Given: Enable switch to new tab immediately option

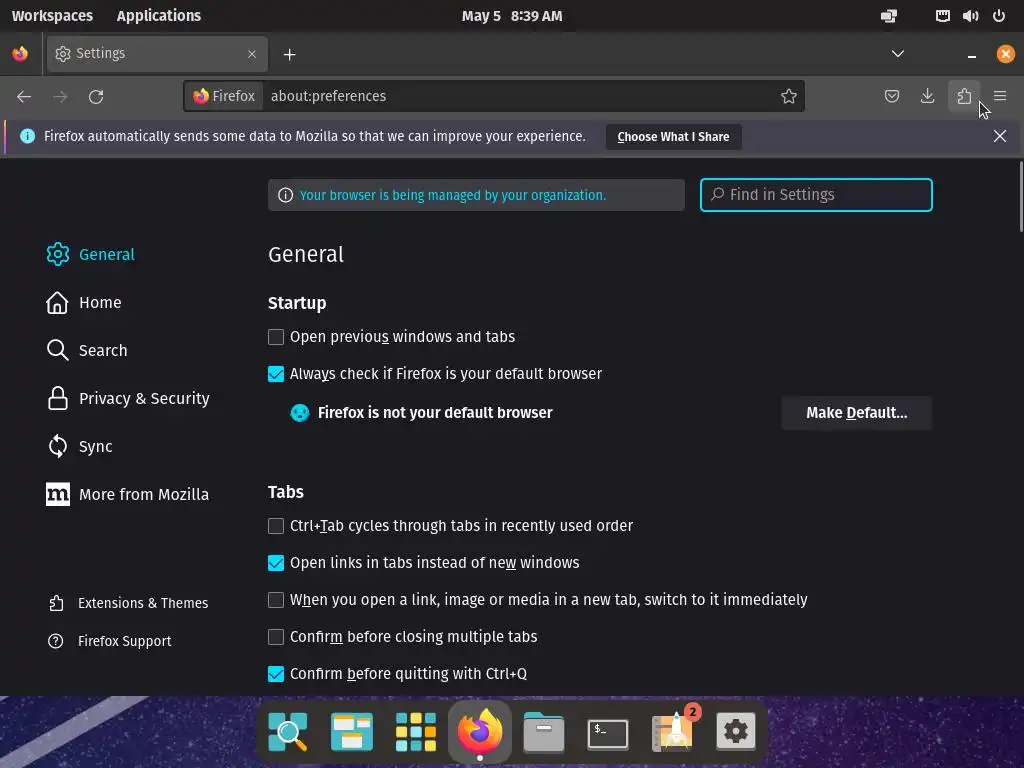Looking at the screenshot, I should pos(276,600).
